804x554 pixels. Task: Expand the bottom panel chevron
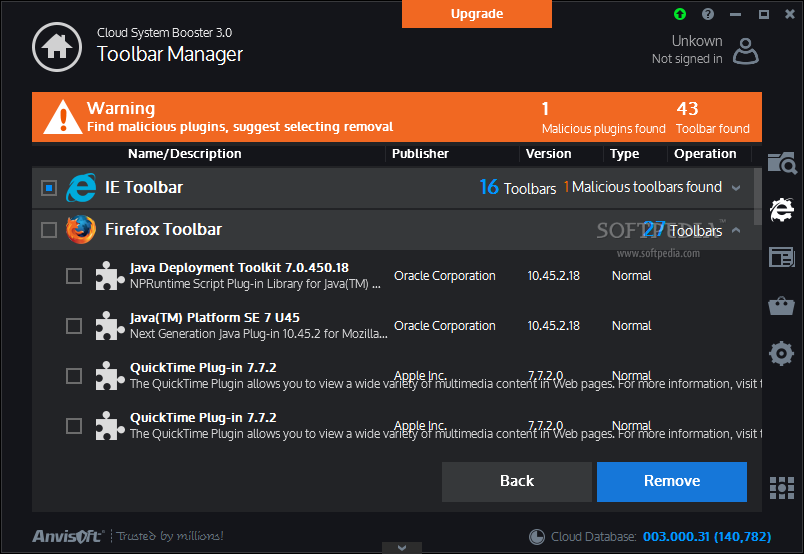(x=402, y=548)
